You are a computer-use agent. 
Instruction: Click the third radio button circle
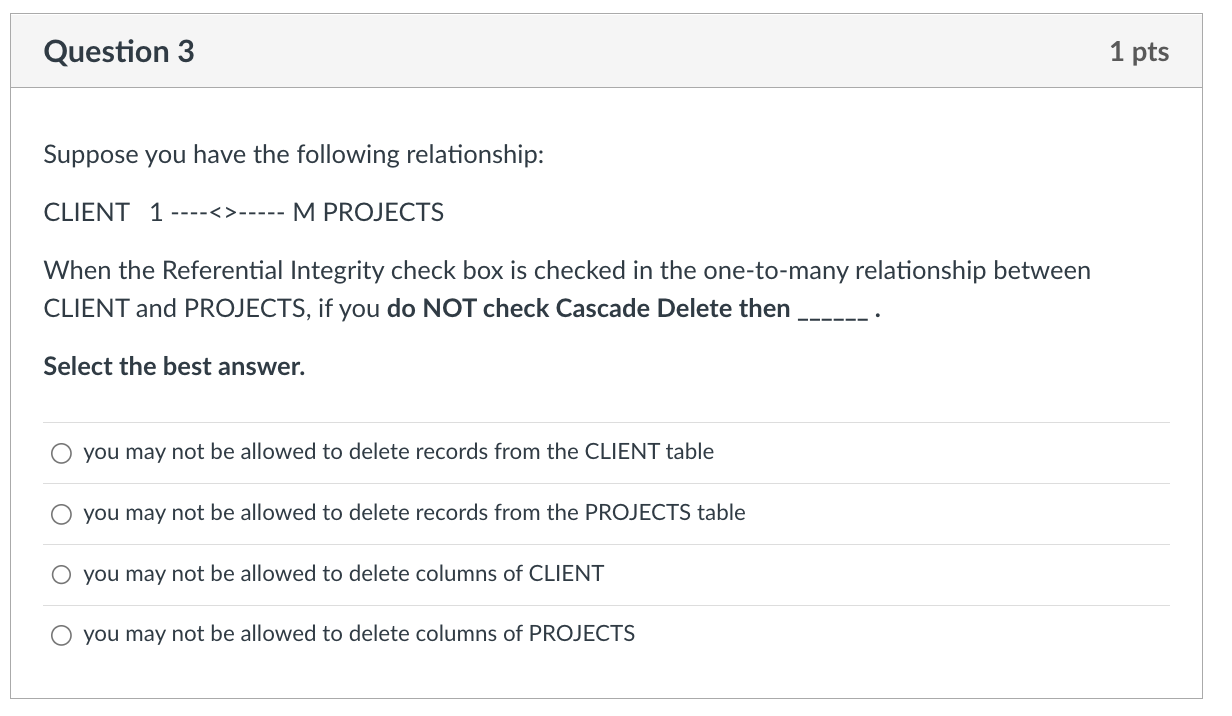tap(61, 574)
